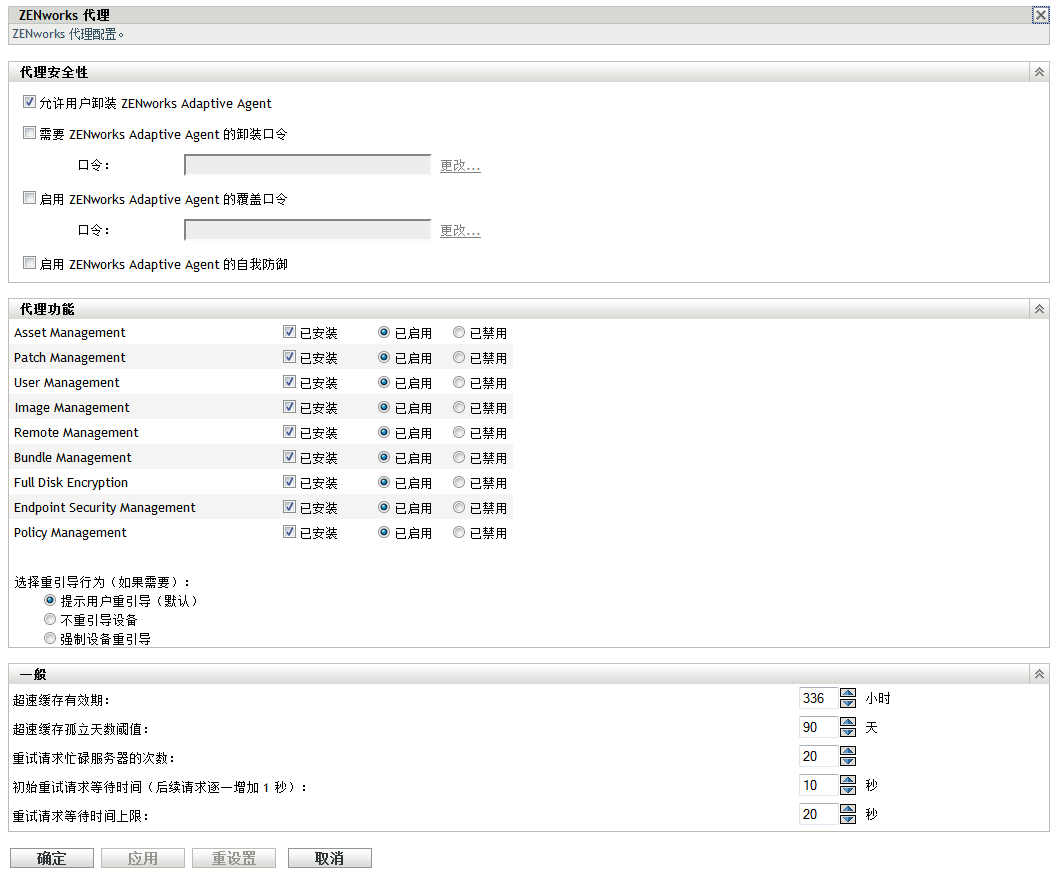Image resolution: width=1059 pixels, height=873 pixels.
Task: Click 更改 link for override password
Action: (460, 230)
